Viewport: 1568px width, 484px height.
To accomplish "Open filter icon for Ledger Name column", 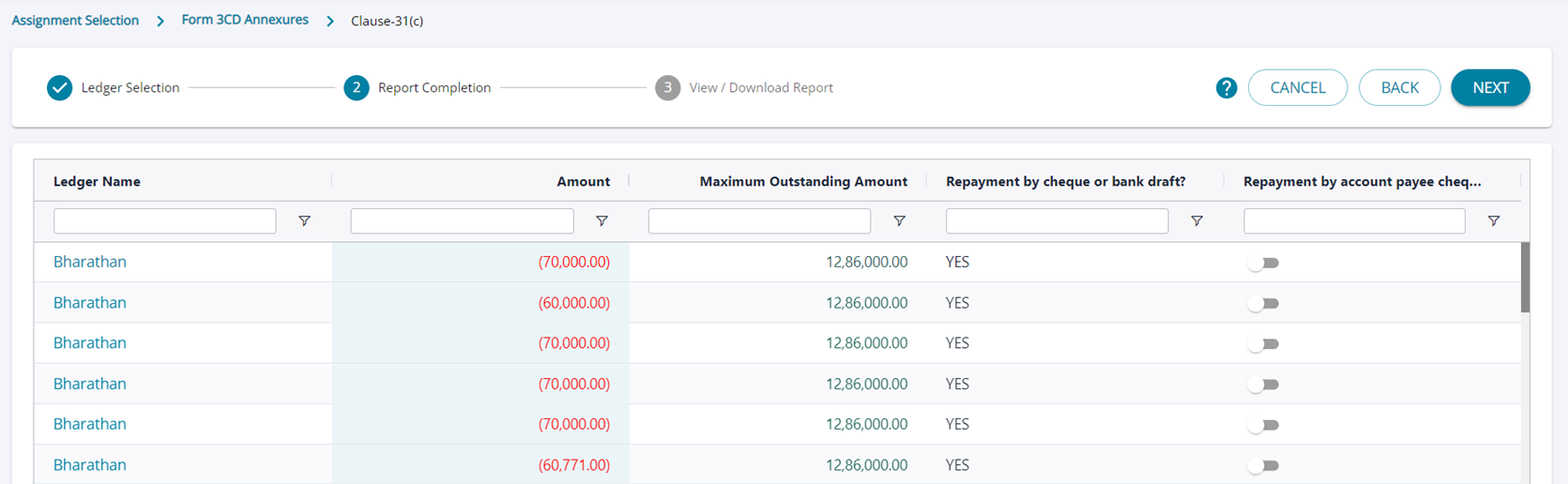I will 304,221.
